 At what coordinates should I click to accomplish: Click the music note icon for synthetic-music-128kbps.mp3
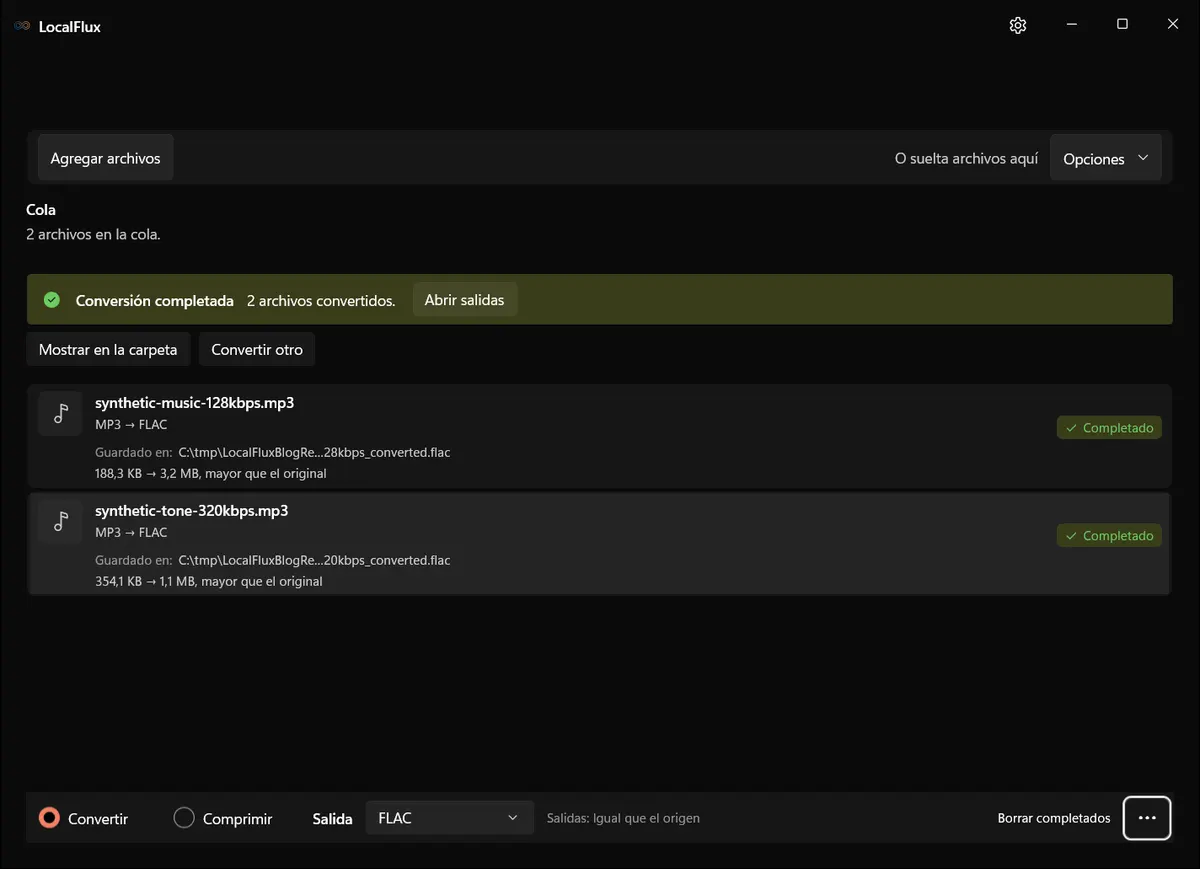click(60, 413)
